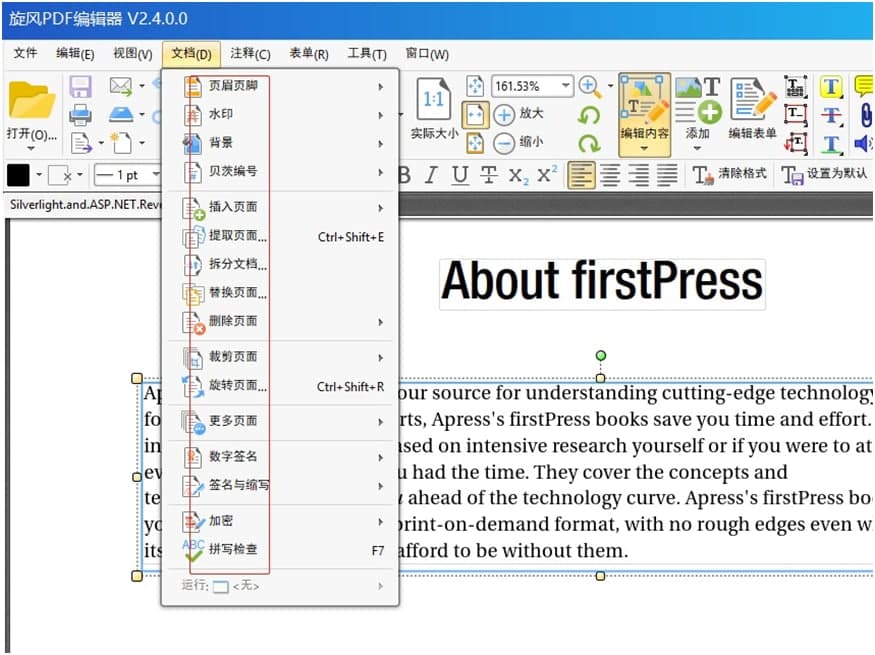Open the Window (窗口) menu
875x655 pixels.
point(427,54)
